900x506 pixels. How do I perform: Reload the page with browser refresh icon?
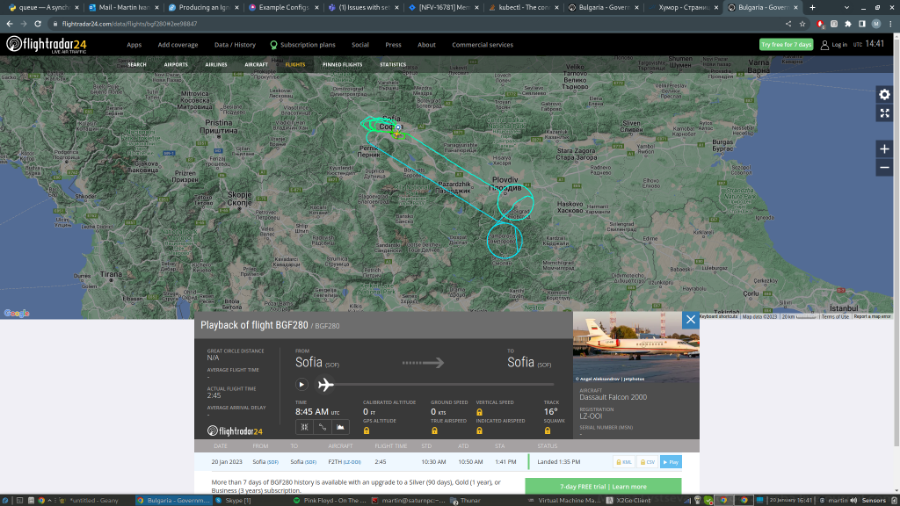[38, 24]
